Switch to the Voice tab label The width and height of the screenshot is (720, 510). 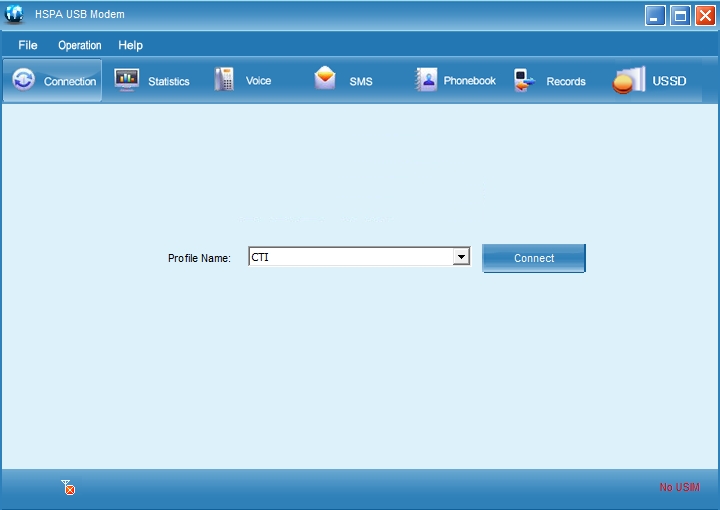258,81
